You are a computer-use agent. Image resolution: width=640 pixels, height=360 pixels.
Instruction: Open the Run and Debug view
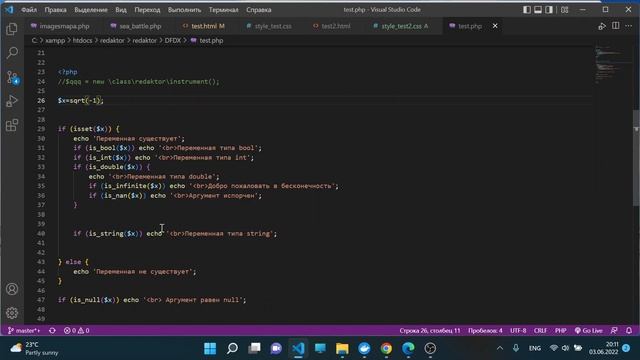(x=12, y=101)
